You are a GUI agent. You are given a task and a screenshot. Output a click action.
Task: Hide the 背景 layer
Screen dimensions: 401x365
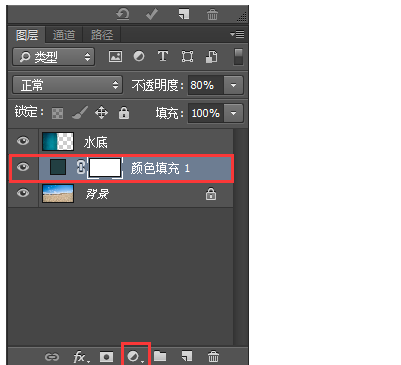click(x=23, y=193)
